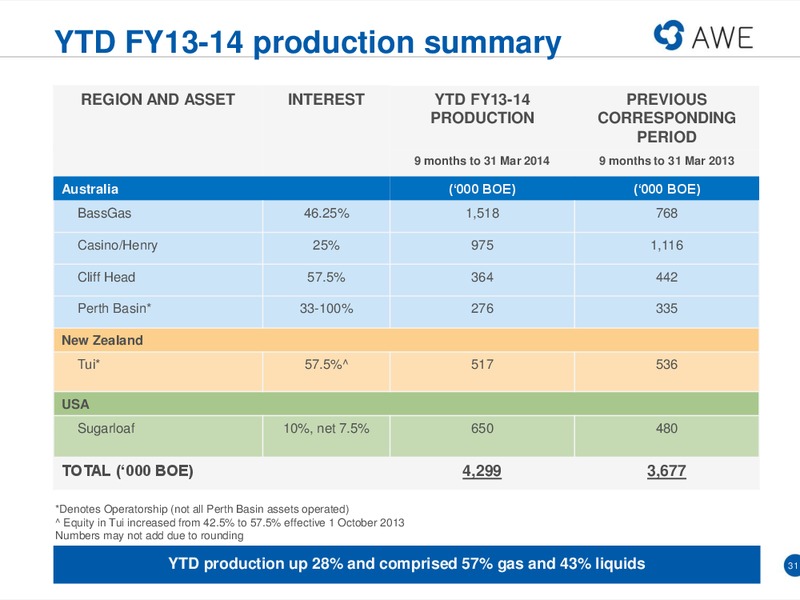The height and width of the screenshot is (600, 800).
Task: Select '9 months to 31 Mar 2014' text
Action: pyautogui.click(x=482, y=161)
